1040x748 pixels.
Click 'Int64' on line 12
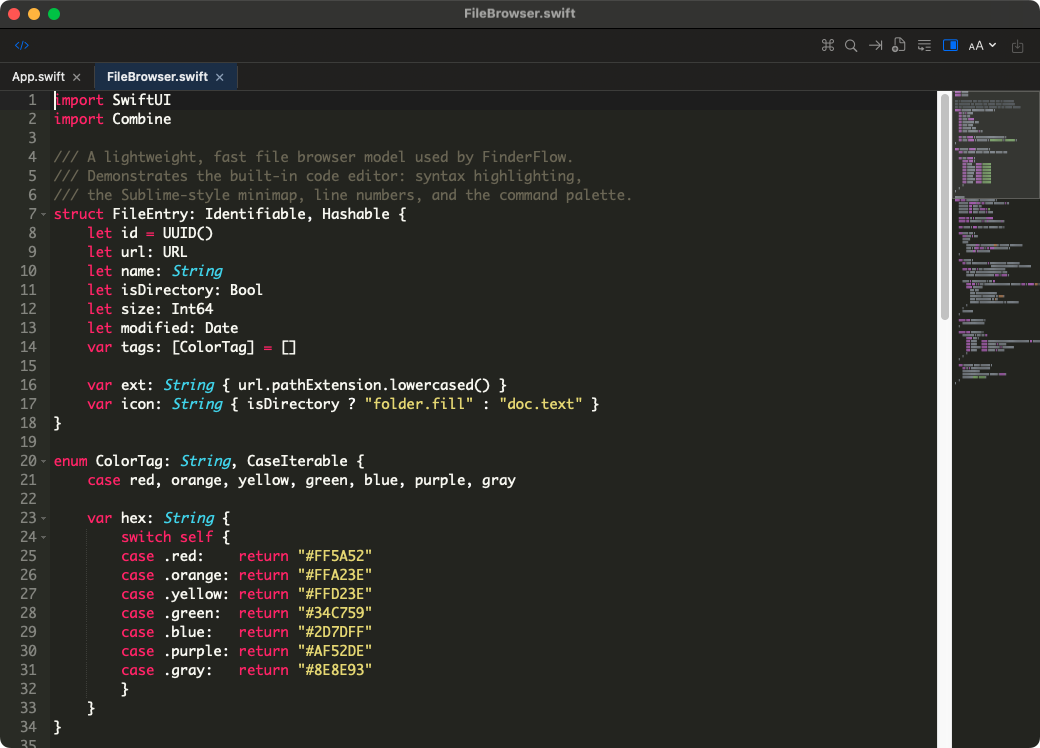coord(192,309)
